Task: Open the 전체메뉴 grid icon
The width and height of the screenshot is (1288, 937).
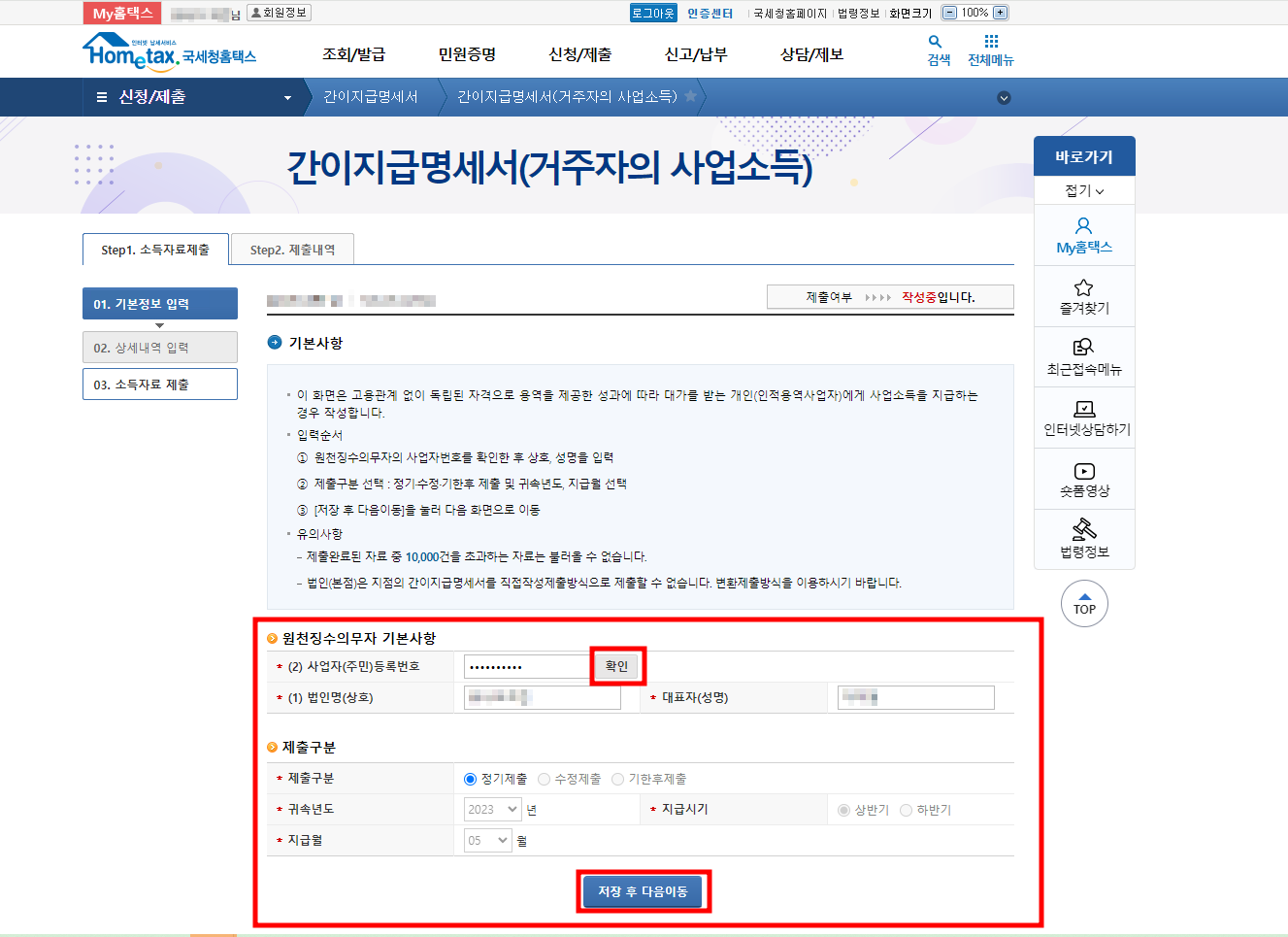Action: (991, 42)
